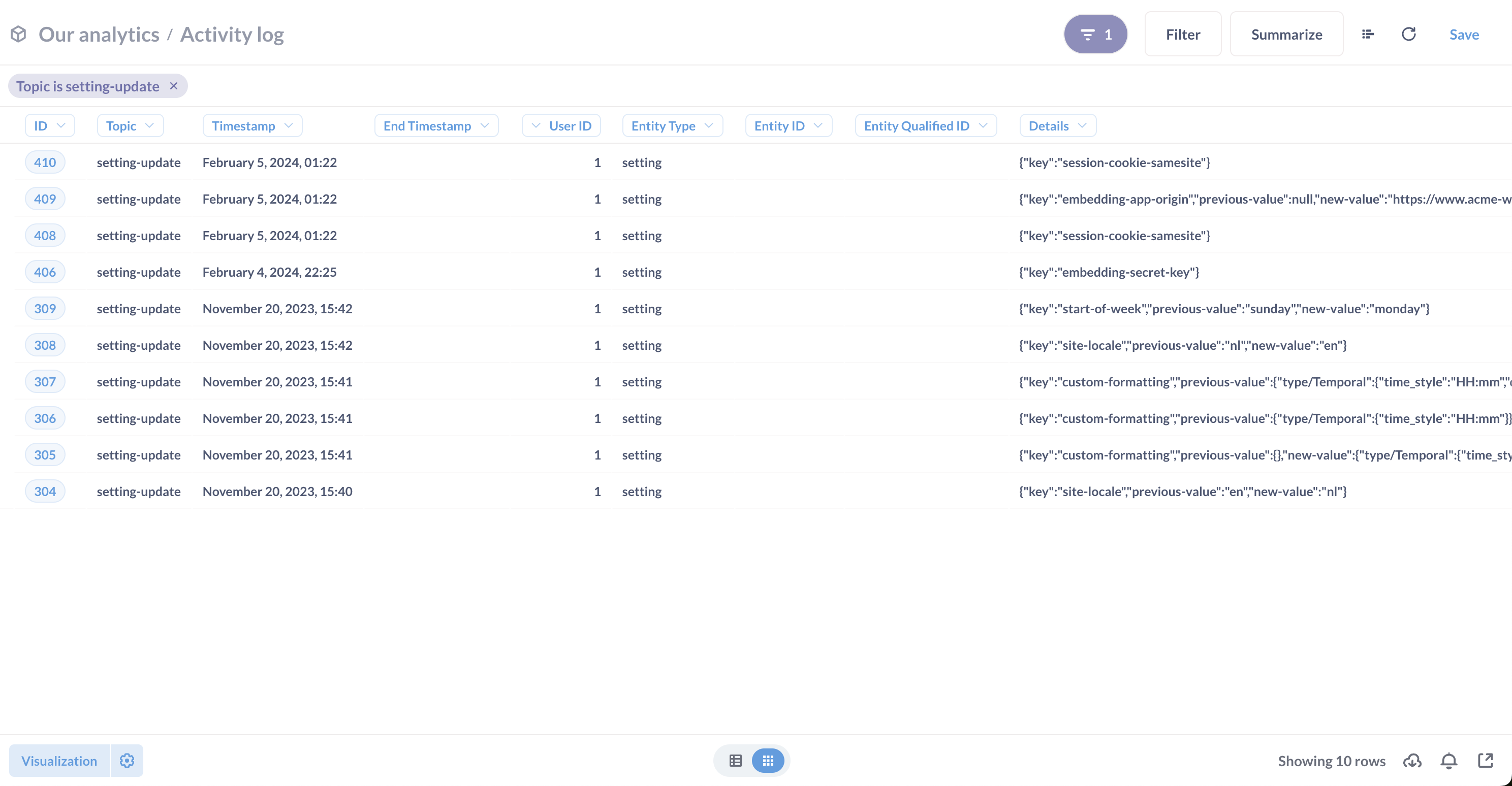Remove the Topic is setting-update filter chip
Image resolution: width=1512 pixels, height=786 pixels.
174,86
